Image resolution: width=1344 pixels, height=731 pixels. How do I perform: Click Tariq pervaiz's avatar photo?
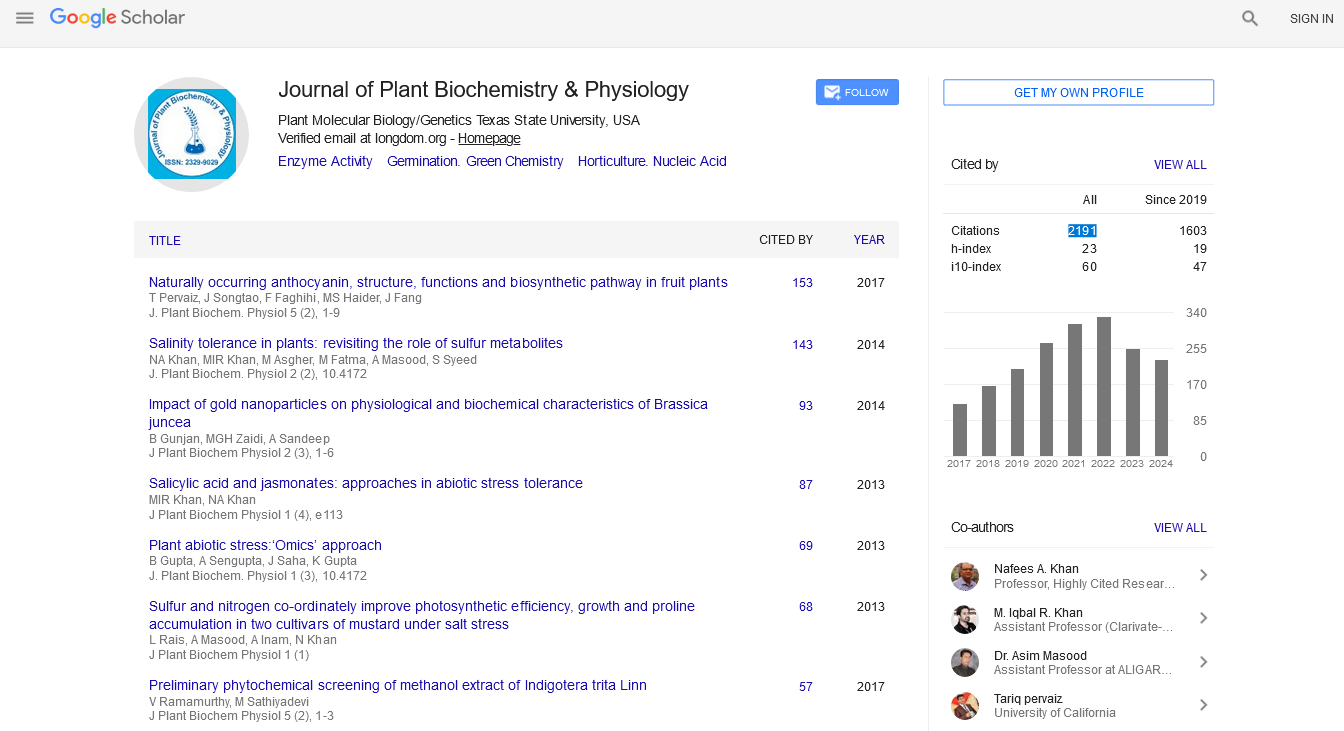click(965, 705)
